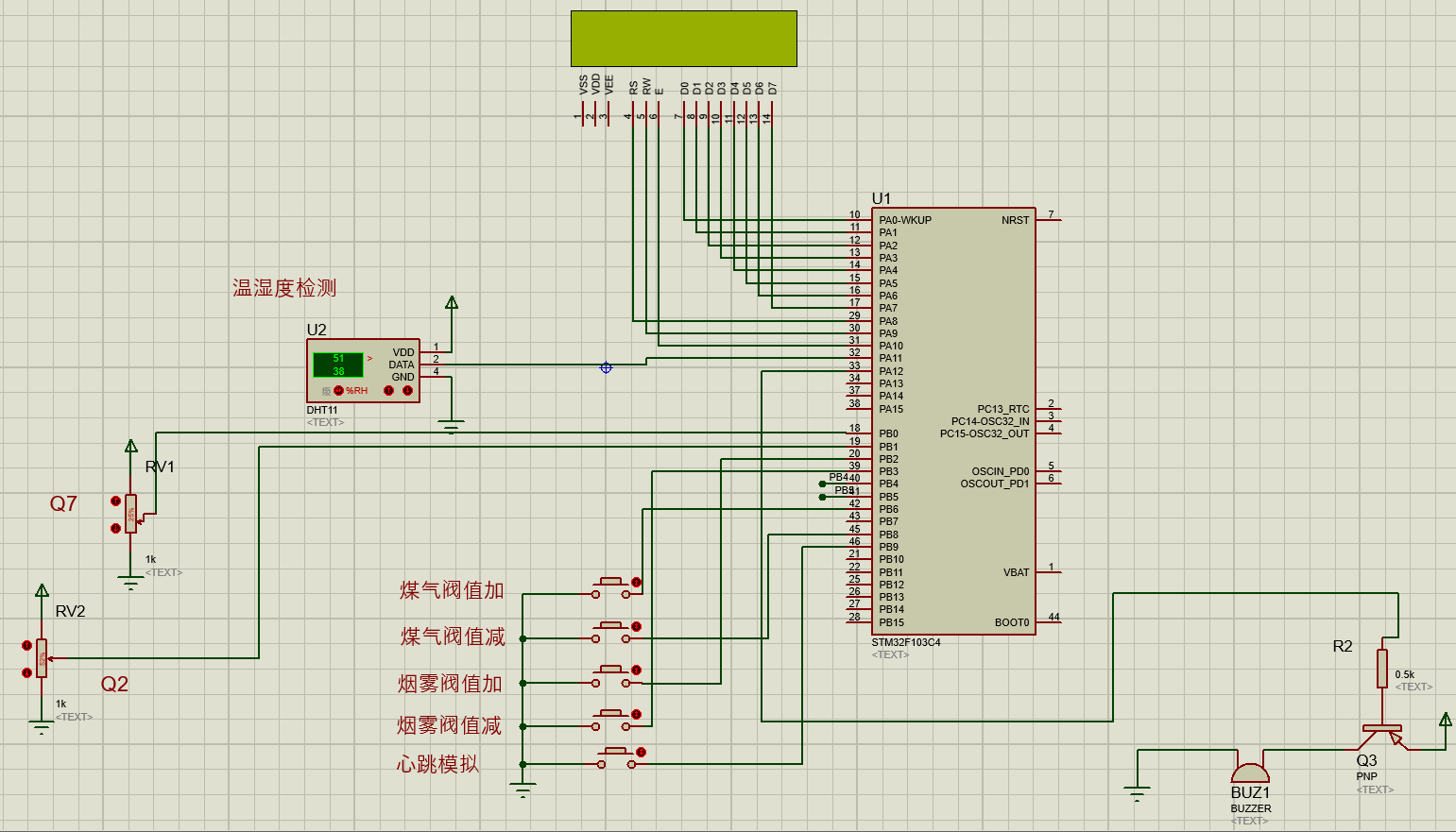Click the Q2 text label
Viewport: 1456px width, 832px height.
[x=114, y=684]
